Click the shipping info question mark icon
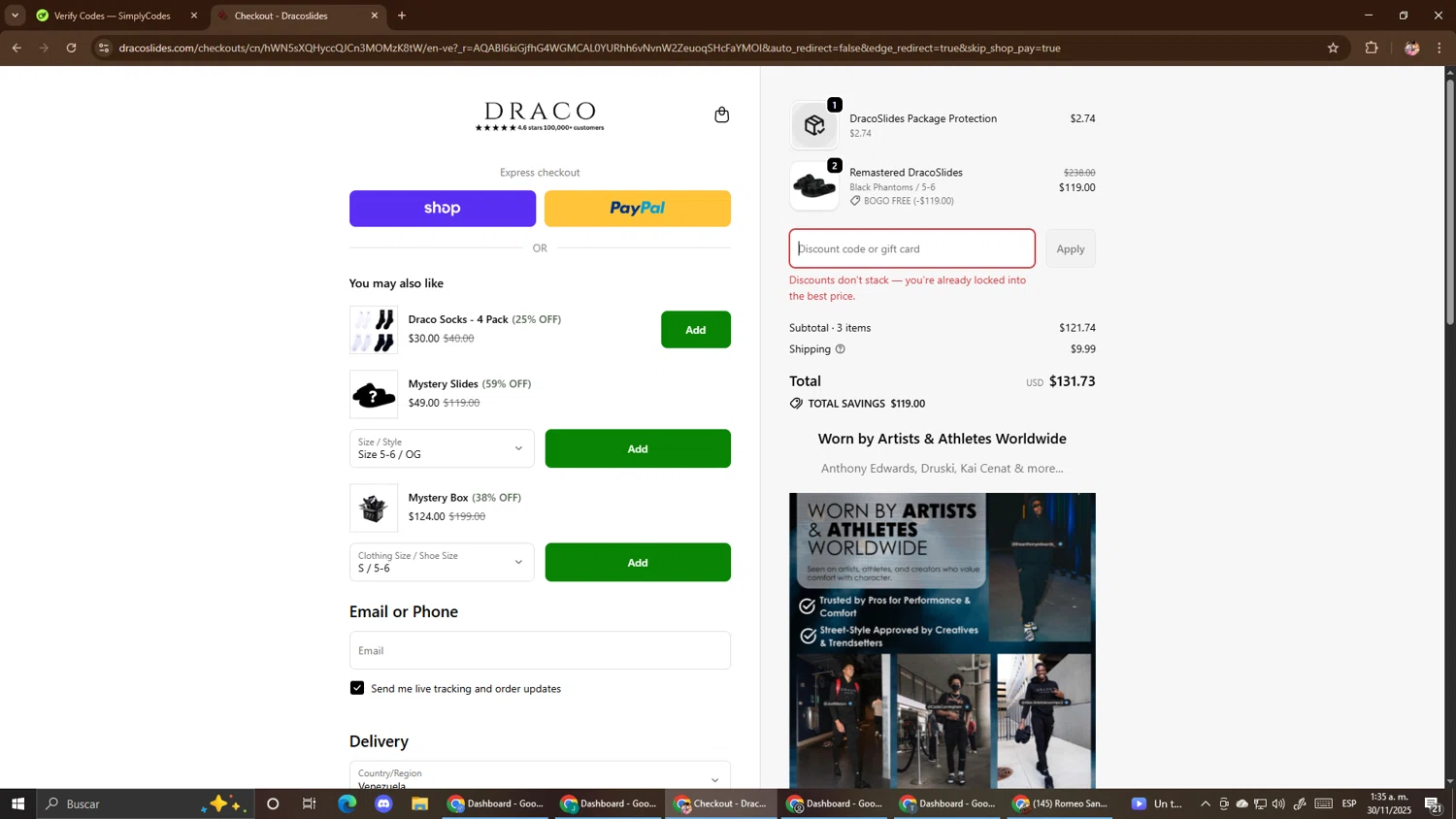 (x=841, y=349)
